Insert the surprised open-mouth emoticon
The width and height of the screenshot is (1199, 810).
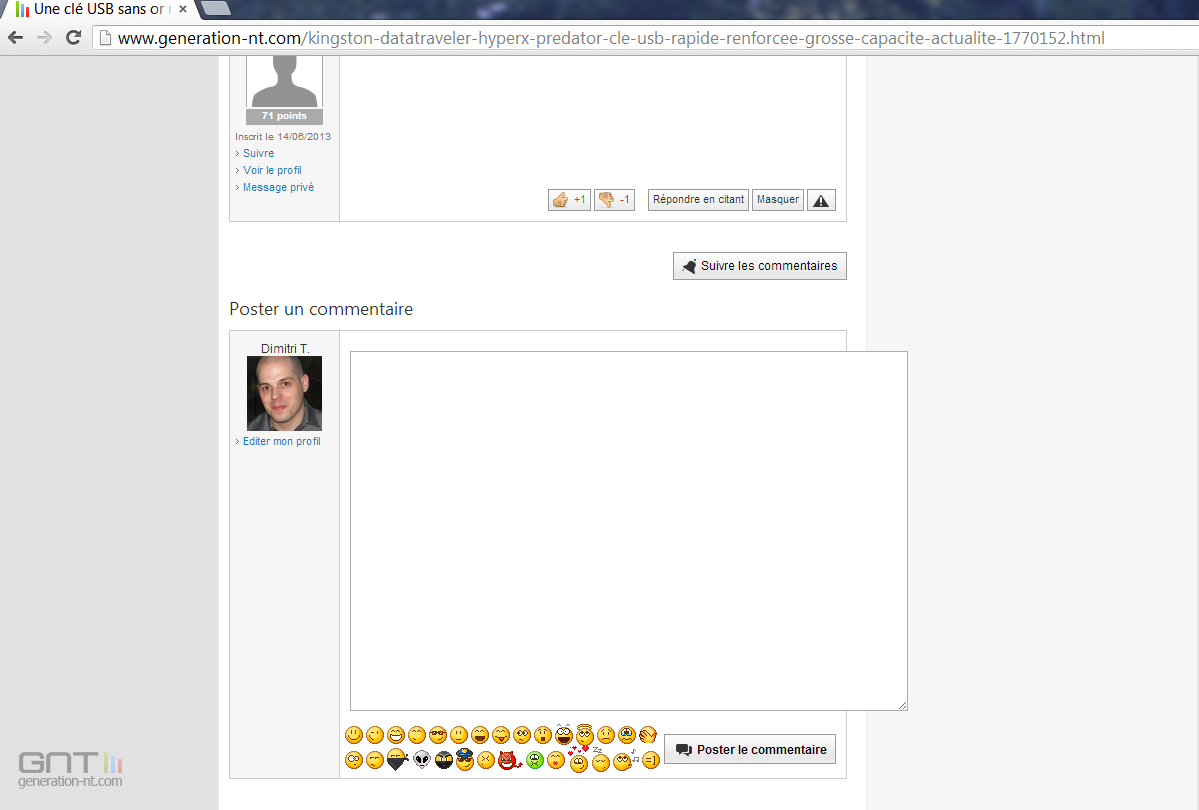(543, 735)
